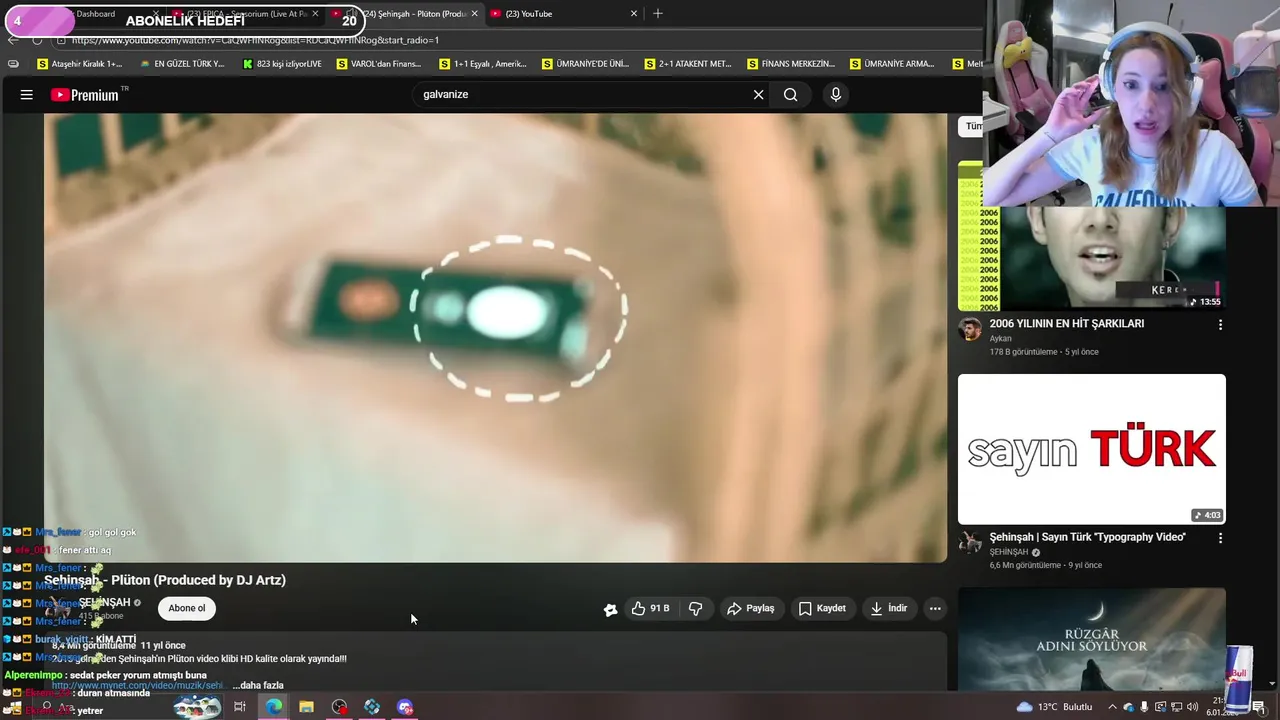This screenshot has height=720, width=1280.
Task: Start voice search with microphone icon
Action: 836,94
